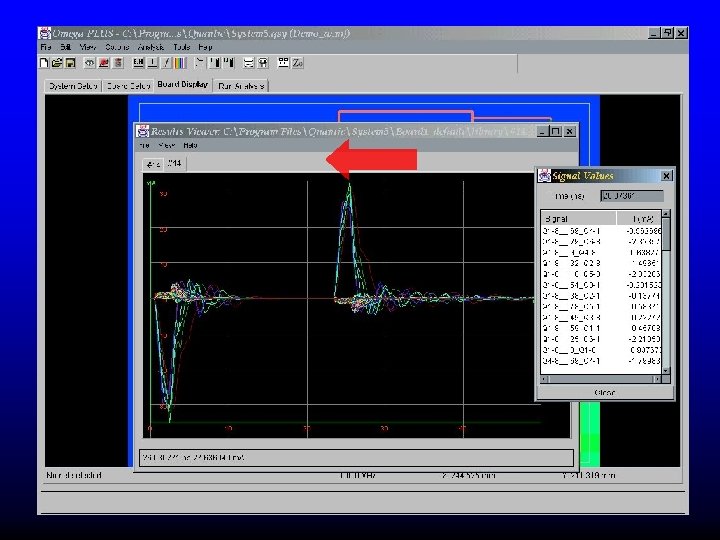The width and height of the screenshot is (720, 540).
Task: Open the Tools menu
Action: pos(181,47)
